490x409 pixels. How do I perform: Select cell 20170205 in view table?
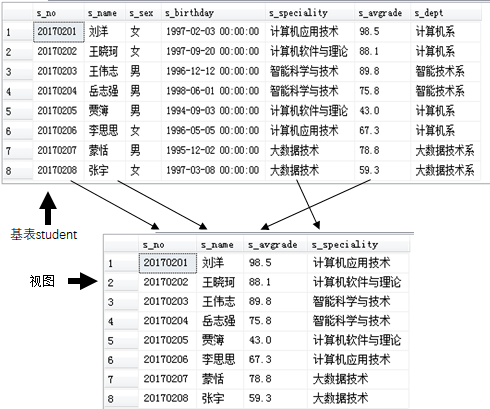[x=168, y=340]
